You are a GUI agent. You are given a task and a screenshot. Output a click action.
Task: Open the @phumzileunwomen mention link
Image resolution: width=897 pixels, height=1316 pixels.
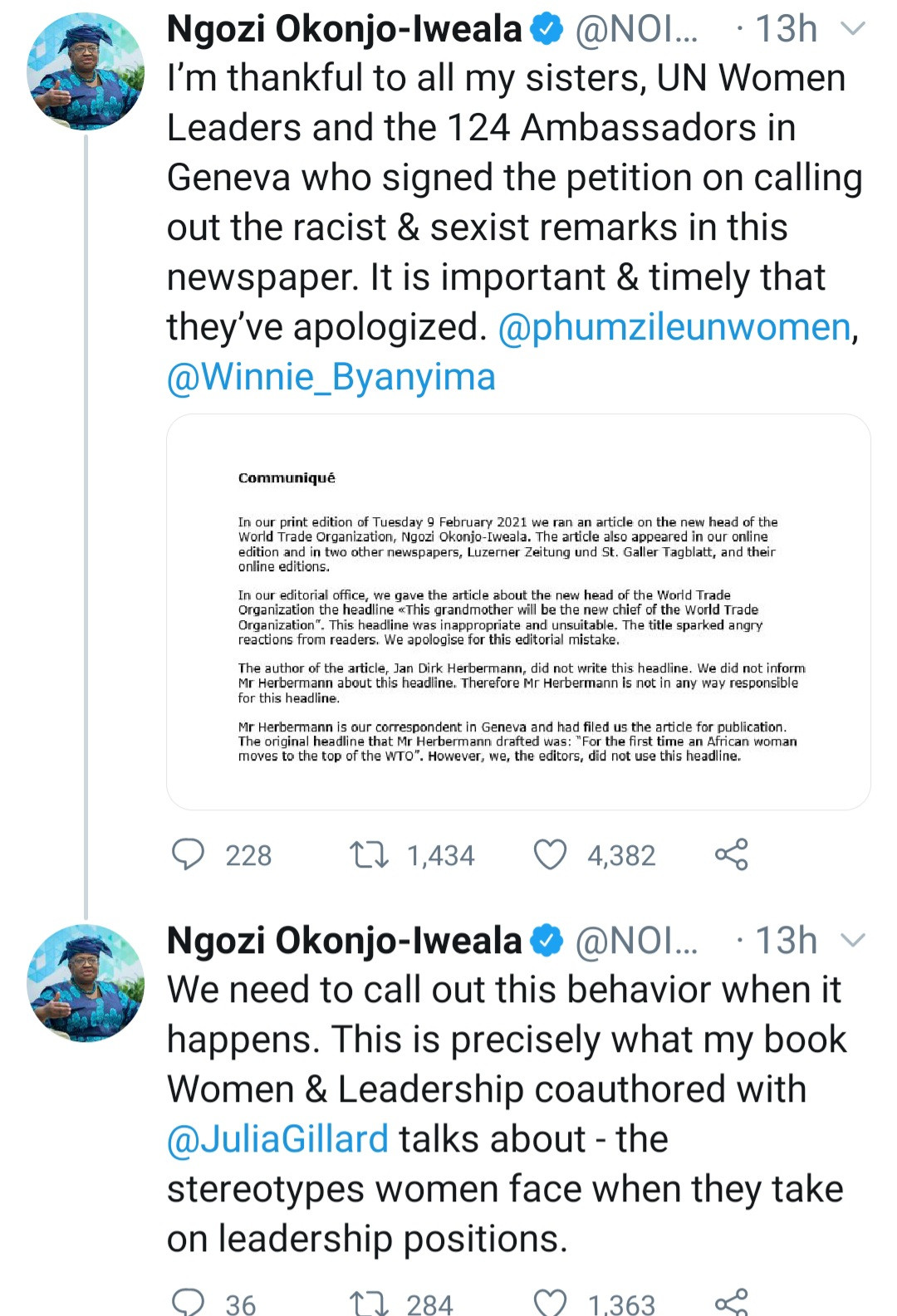(674, 327)
